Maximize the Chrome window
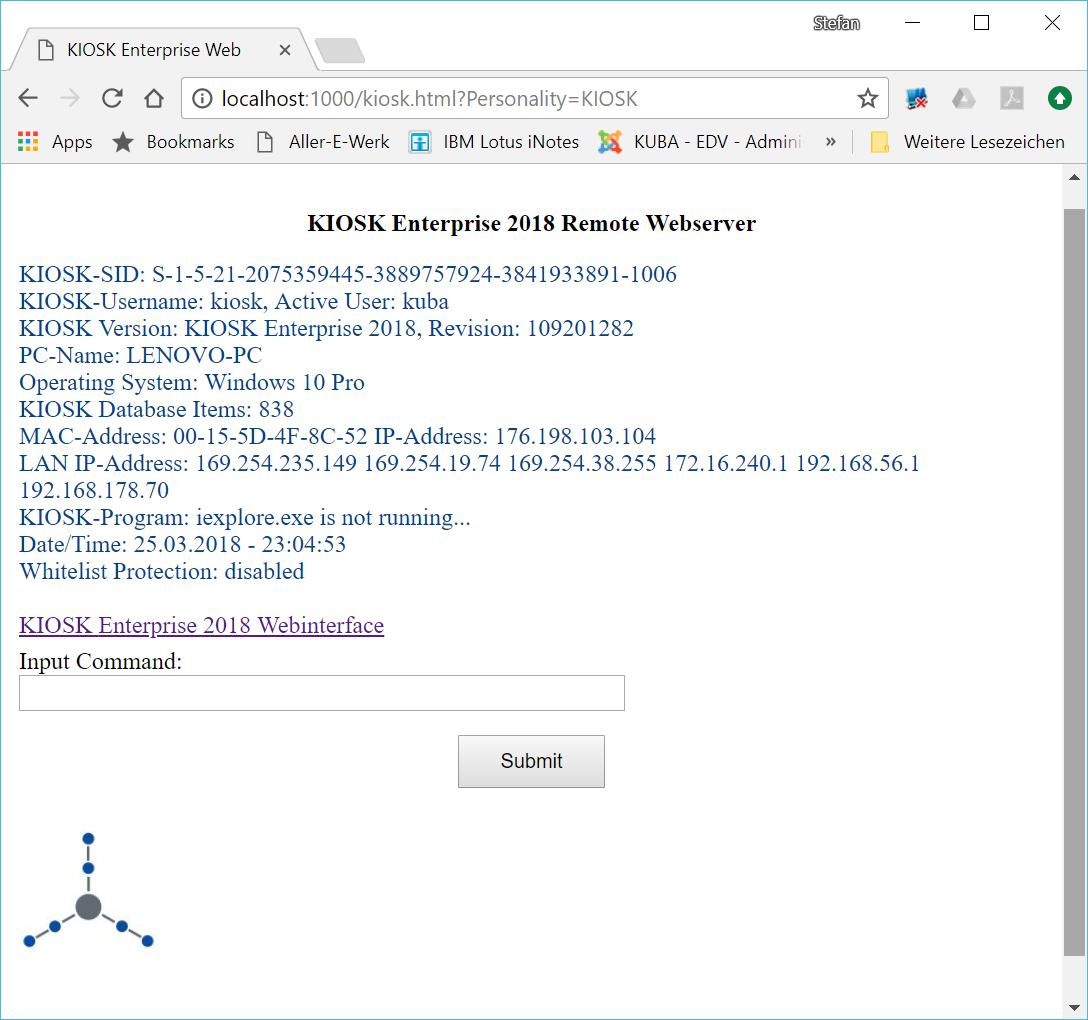The width and height of the screenshot is (1088, 1020). pos(981,23)
